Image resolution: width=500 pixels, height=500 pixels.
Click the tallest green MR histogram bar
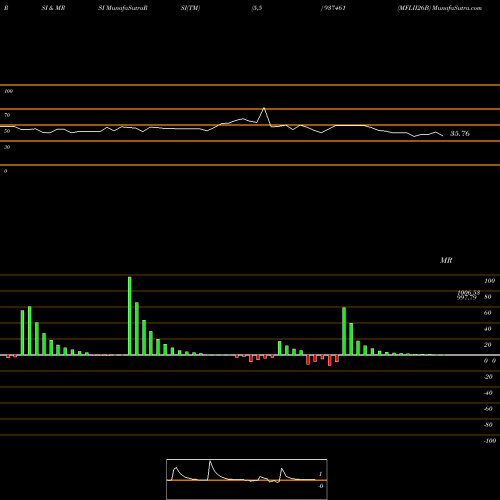(x=130, y=316)
